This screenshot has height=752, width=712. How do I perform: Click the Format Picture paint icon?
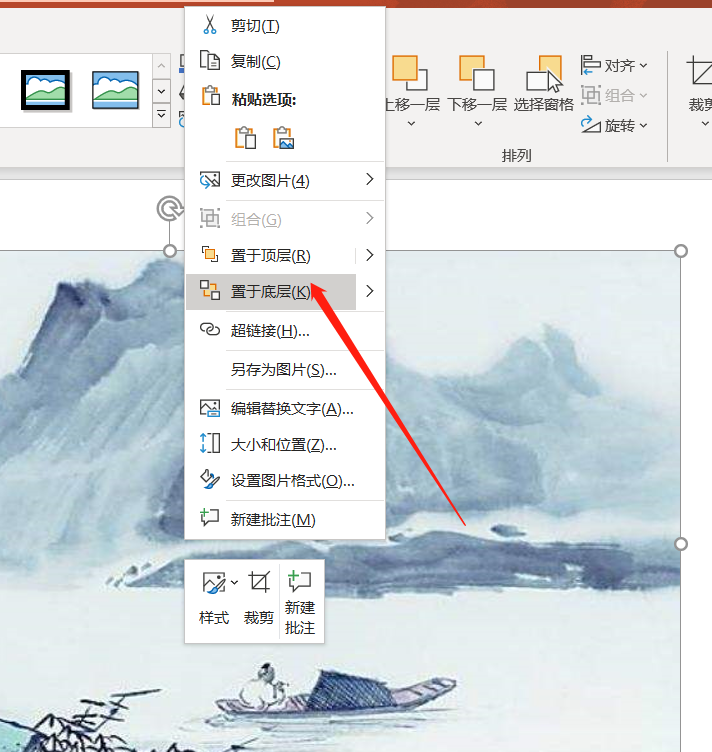pos(210,479)
